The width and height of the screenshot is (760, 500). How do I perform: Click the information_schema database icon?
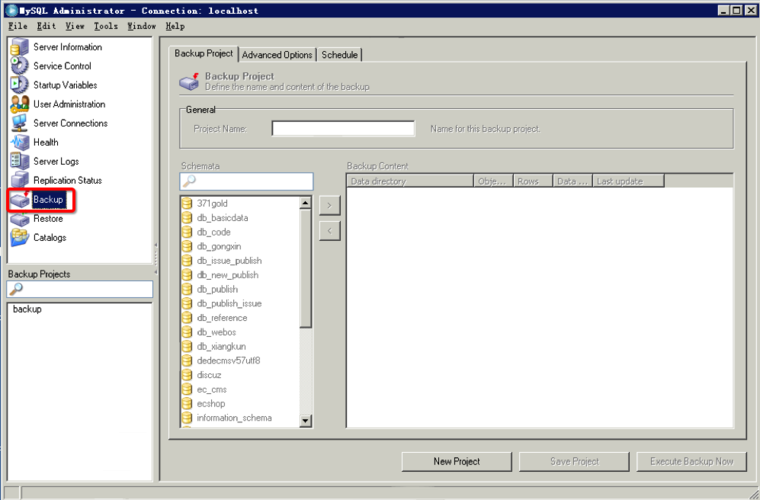tap(187, 418)
